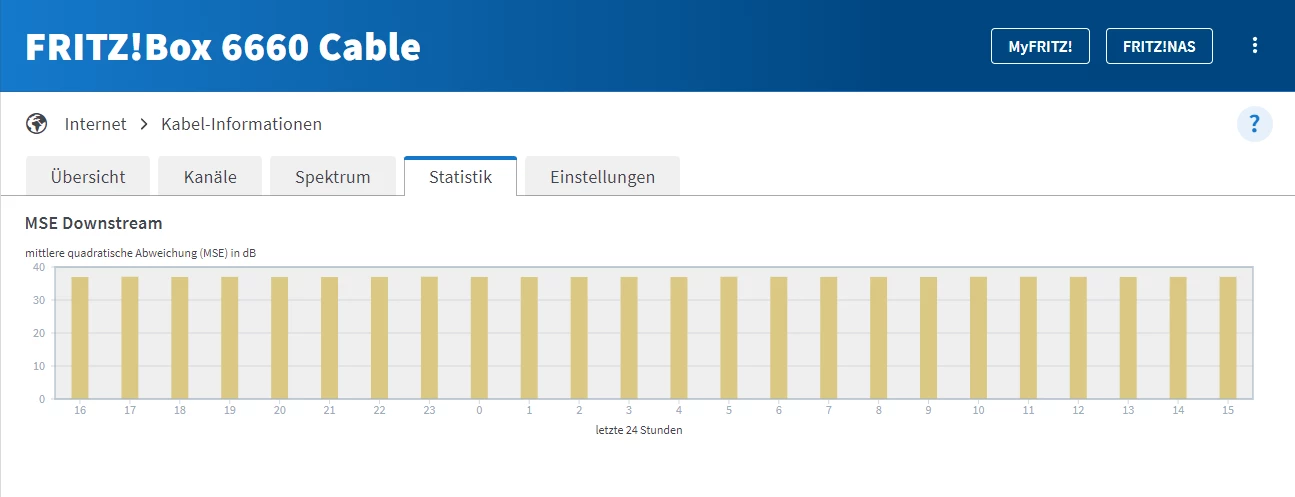Click the MSE bar for hour 11
This screenshot has height=497, width=1295.
click(1029, 338)
